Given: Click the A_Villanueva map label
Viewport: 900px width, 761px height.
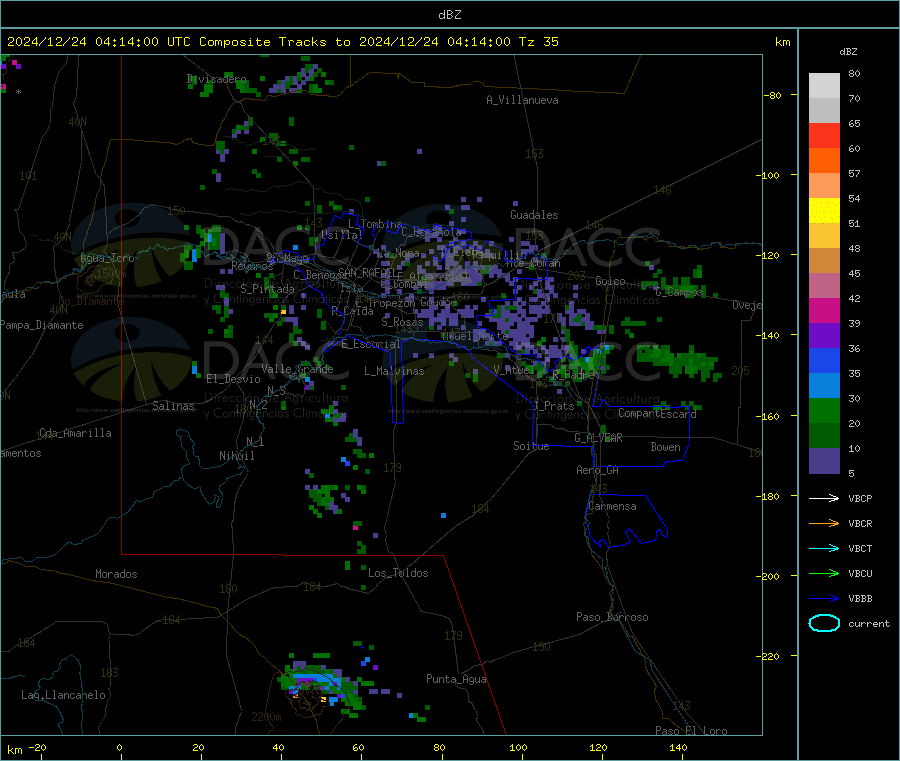Looking at the screenshot, I should (x=522, y=100).
